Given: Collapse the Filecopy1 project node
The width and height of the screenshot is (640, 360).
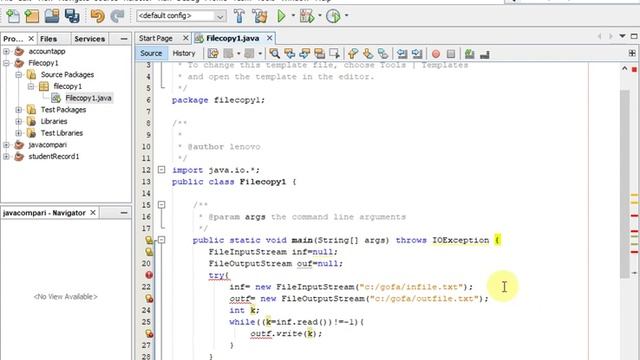Looking at the screenshot, I should click(6, 63).
